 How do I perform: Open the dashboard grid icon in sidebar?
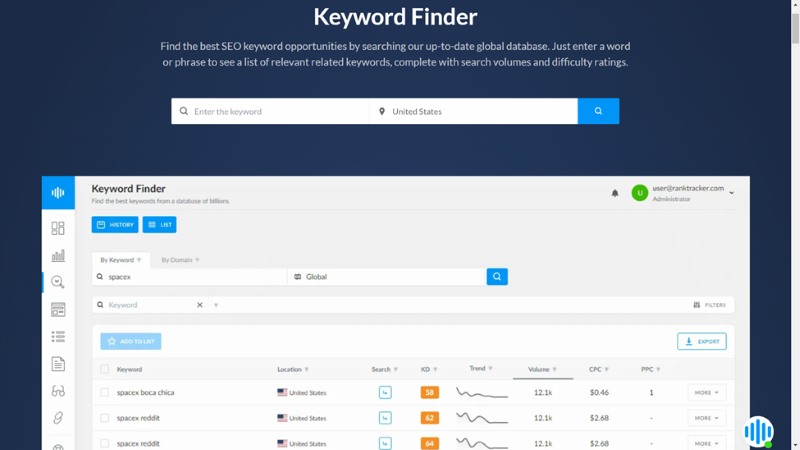coord(58,228)
